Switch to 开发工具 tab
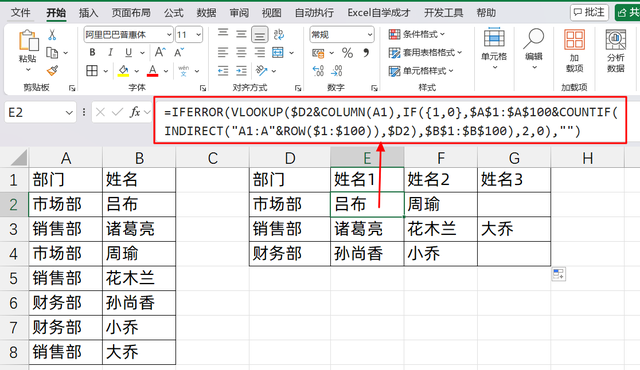This screenshot has height=370, width=640. 443,13
